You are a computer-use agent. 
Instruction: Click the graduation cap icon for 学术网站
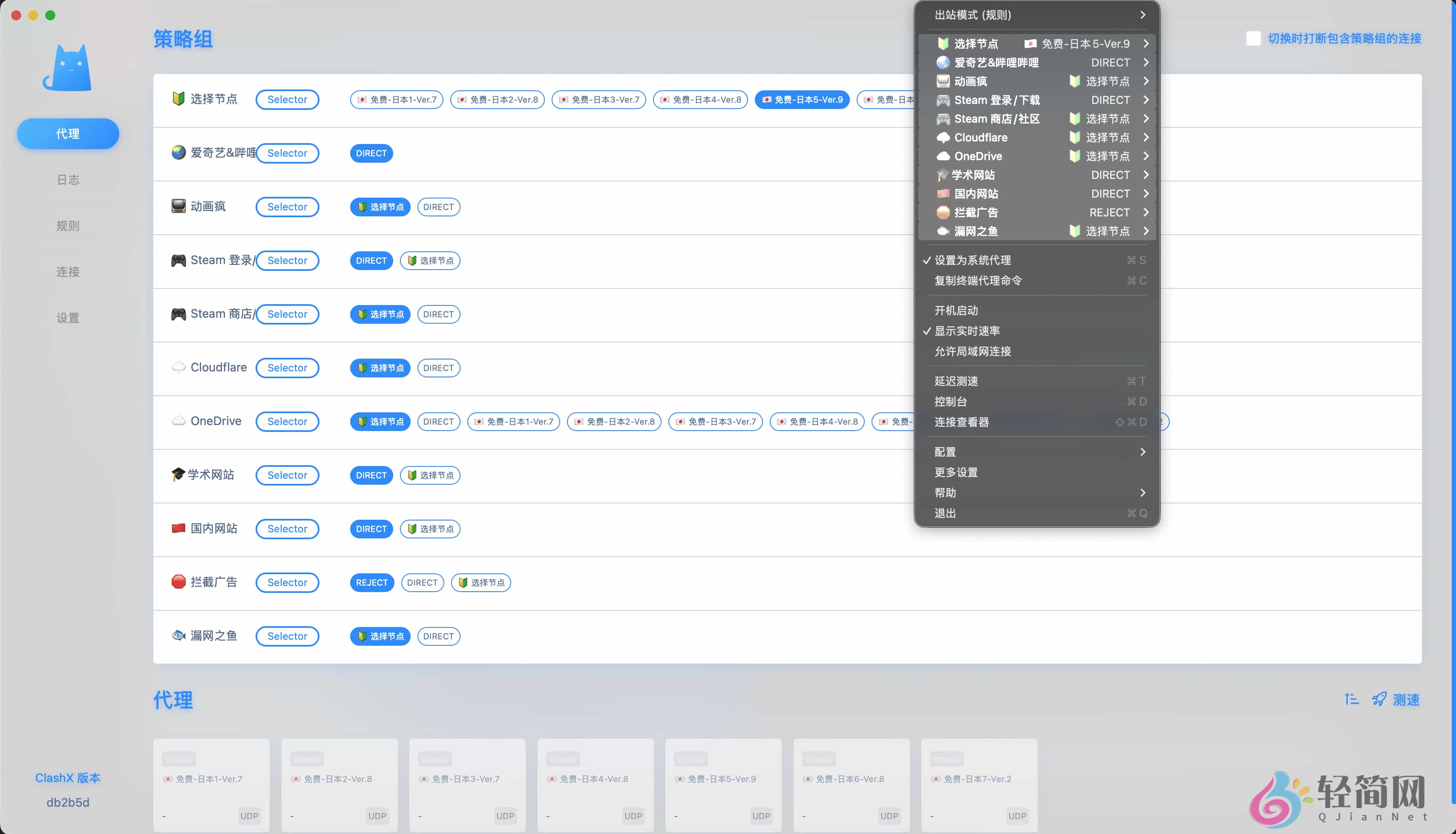[x=178, y=475]
